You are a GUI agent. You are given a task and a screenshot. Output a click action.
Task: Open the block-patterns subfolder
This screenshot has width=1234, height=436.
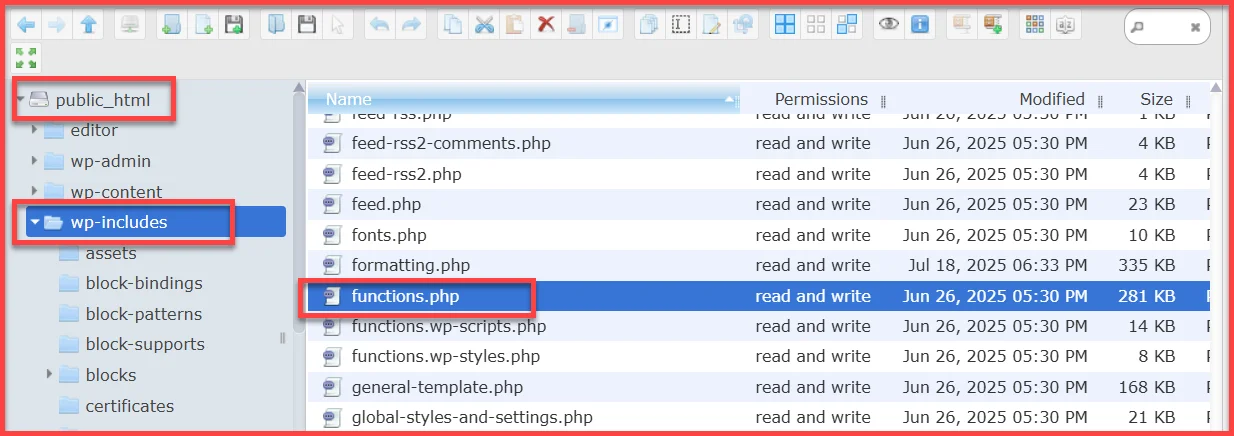click(x=144, y=314)
